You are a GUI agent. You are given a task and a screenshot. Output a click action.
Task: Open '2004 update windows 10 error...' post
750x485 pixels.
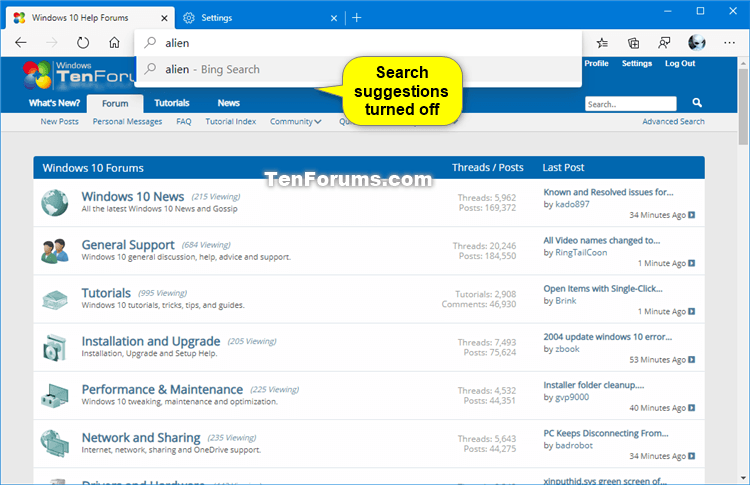[607, 337]
